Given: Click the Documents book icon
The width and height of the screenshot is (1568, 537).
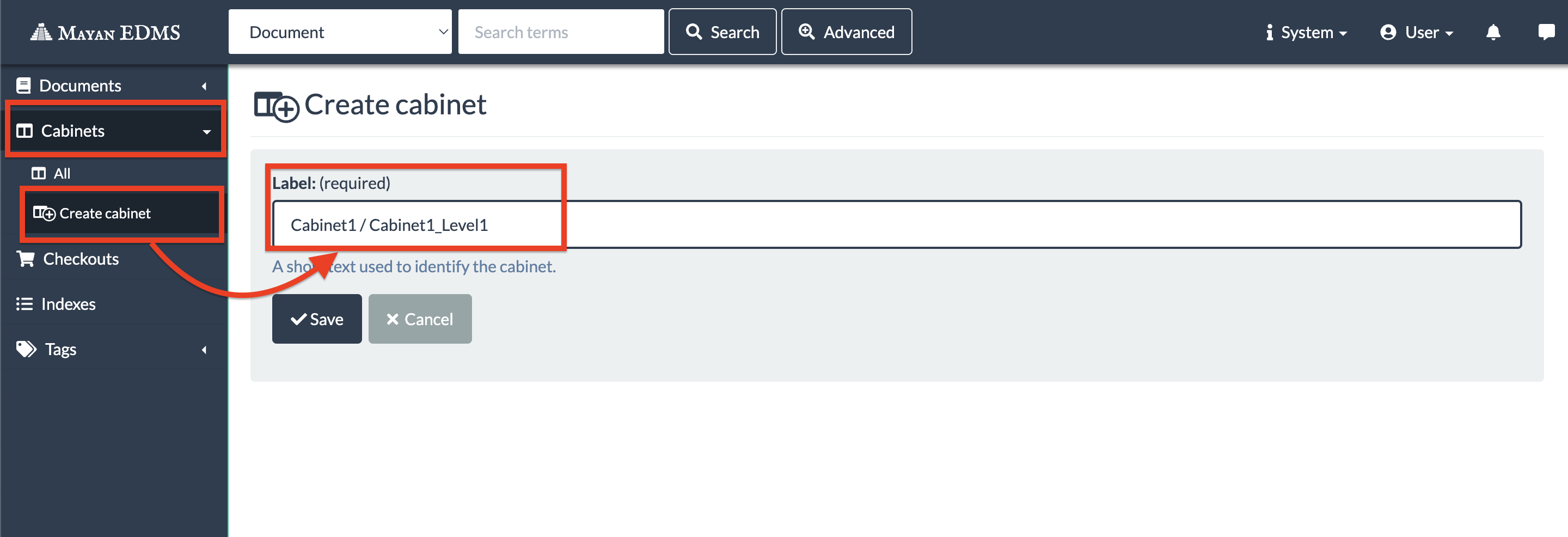Looking at the screenshot, I should tap(24, 86).
